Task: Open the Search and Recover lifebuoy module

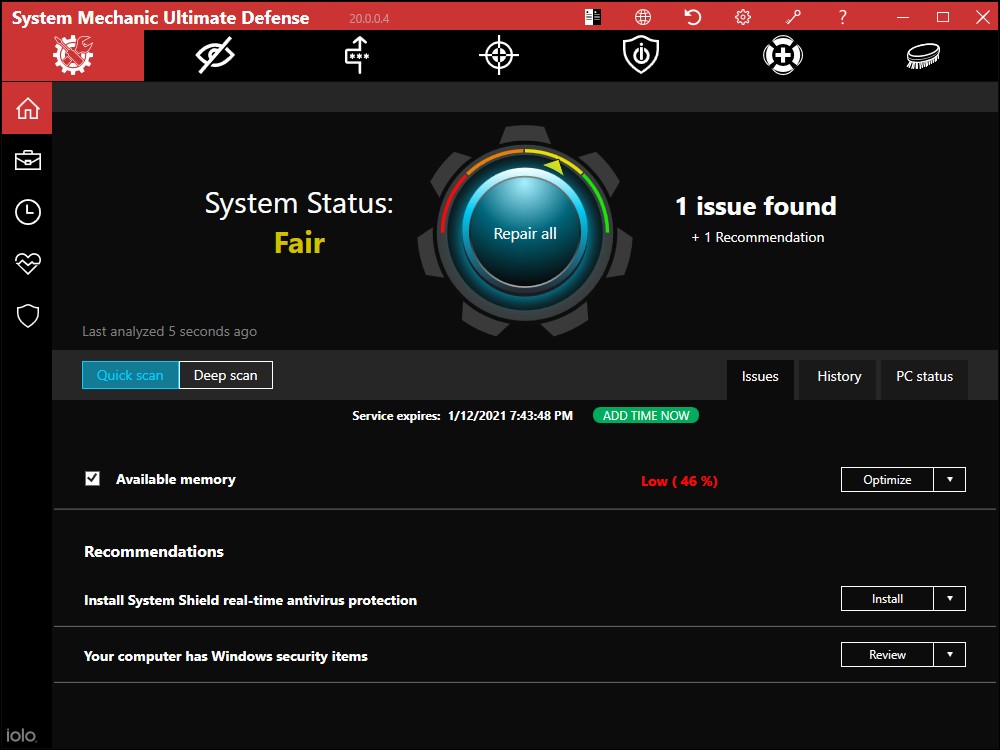Action: [x=783, y=55]
